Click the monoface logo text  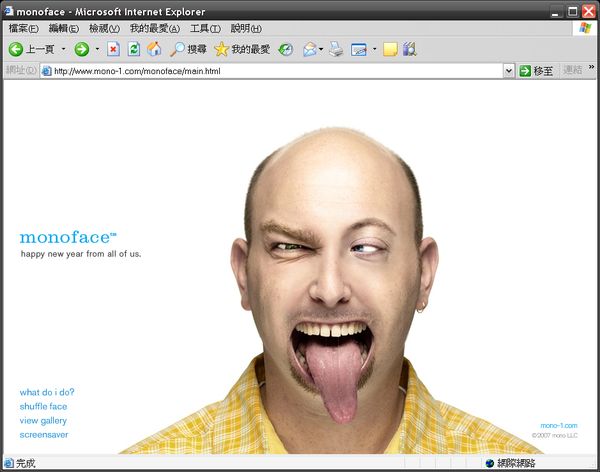68,237
